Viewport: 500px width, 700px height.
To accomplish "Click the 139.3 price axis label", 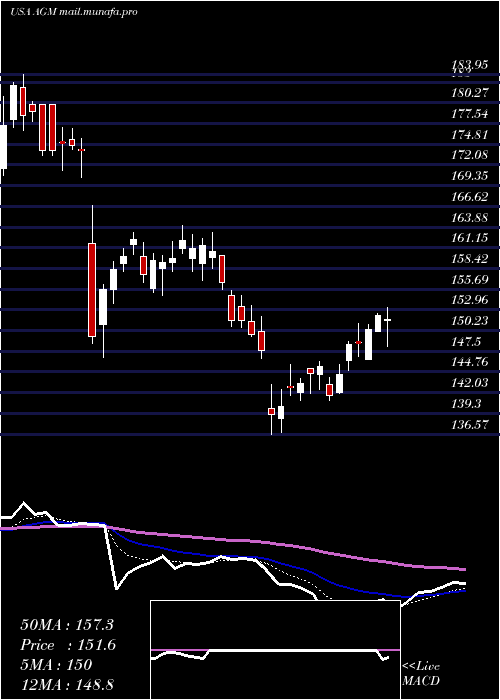I will (x=466, y=404).
